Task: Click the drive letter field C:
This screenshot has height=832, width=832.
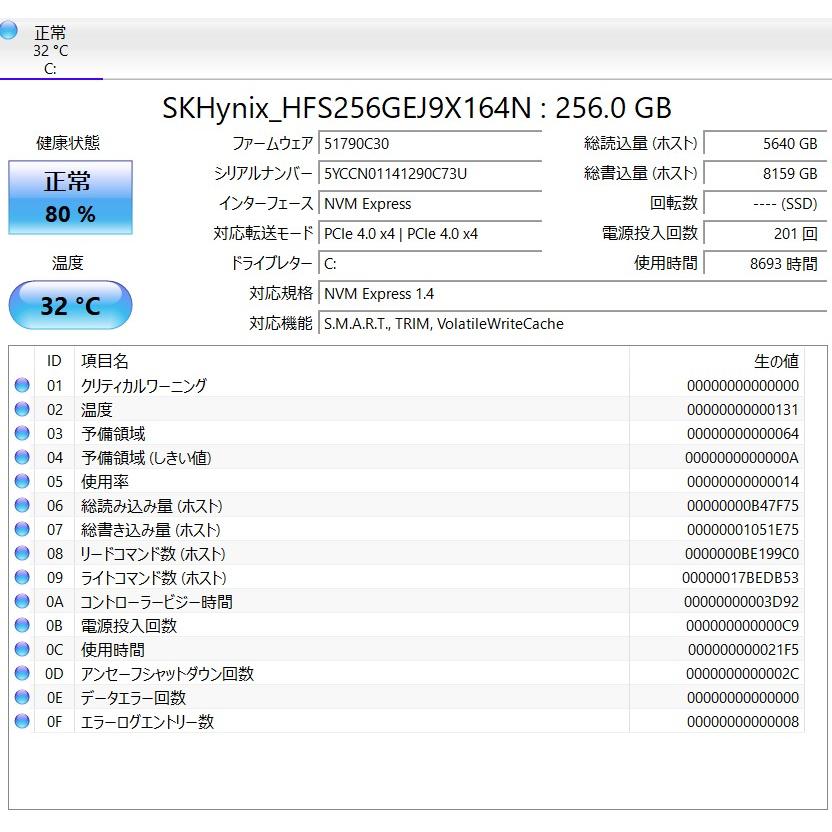Action: (430, 264)
